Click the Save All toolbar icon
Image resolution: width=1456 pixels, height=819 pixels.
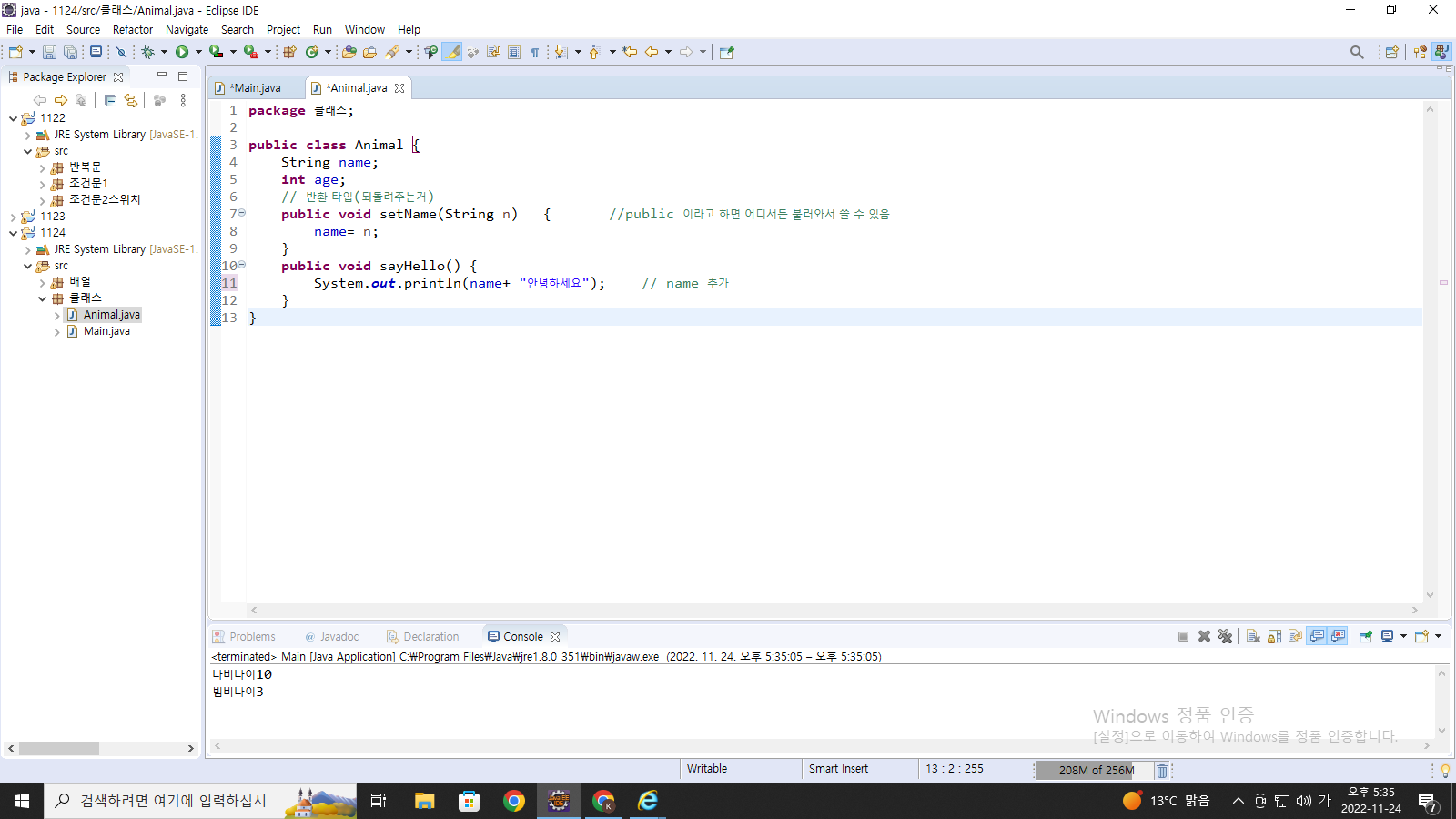[70, 52]
